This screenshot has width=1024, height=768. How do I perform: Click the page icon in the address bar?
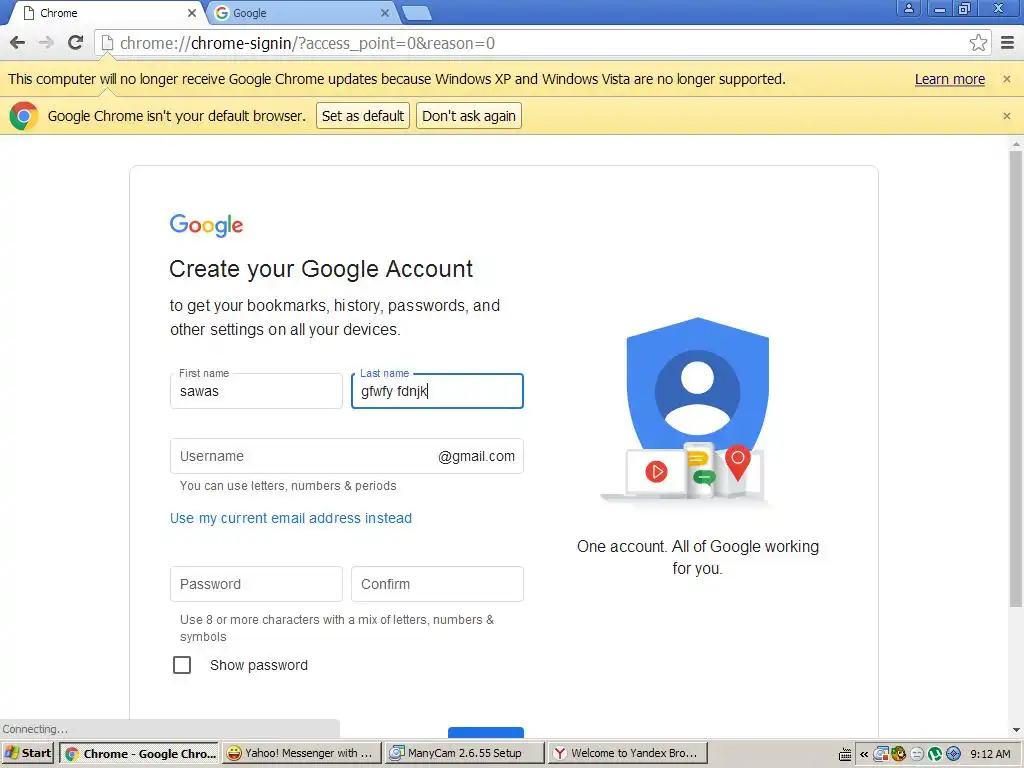(107, 43)
